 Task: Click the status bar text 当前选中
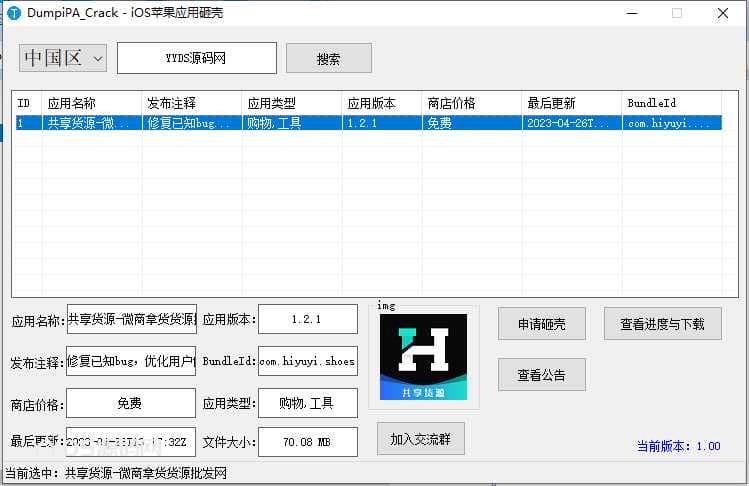(x=116, y=473)
